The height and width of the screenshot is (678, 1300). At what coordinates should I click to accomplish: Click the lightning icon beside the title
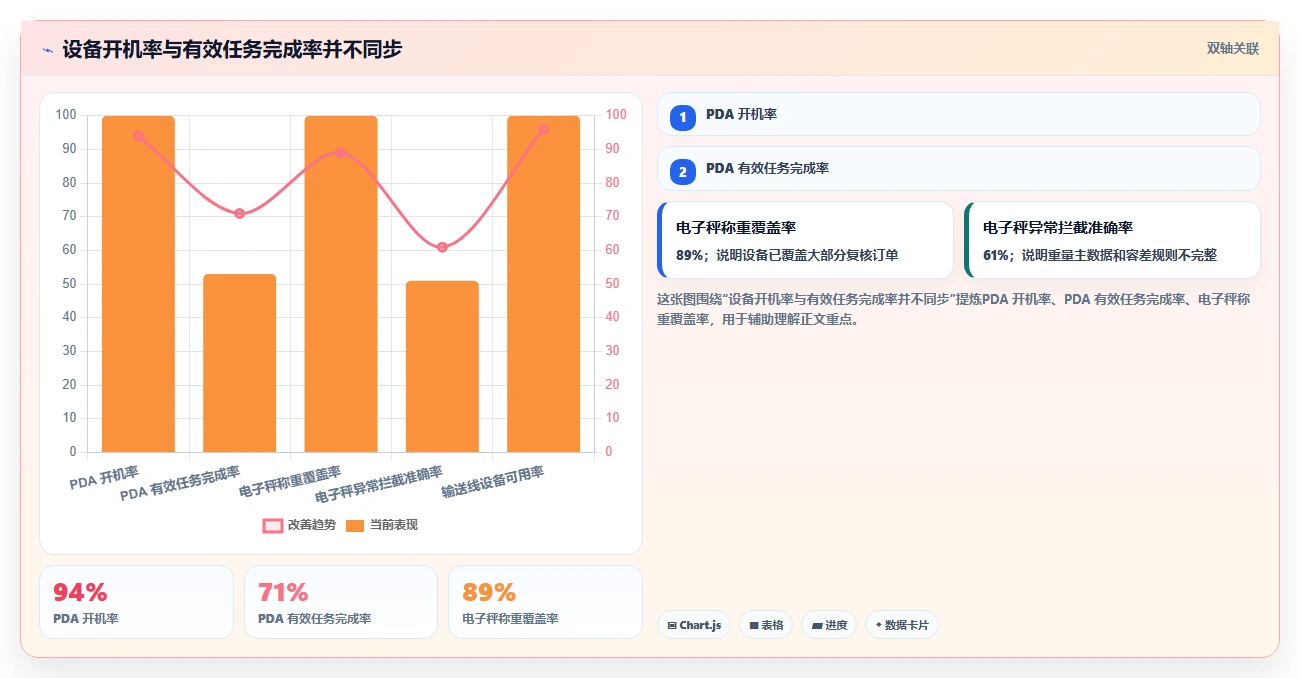47,50
